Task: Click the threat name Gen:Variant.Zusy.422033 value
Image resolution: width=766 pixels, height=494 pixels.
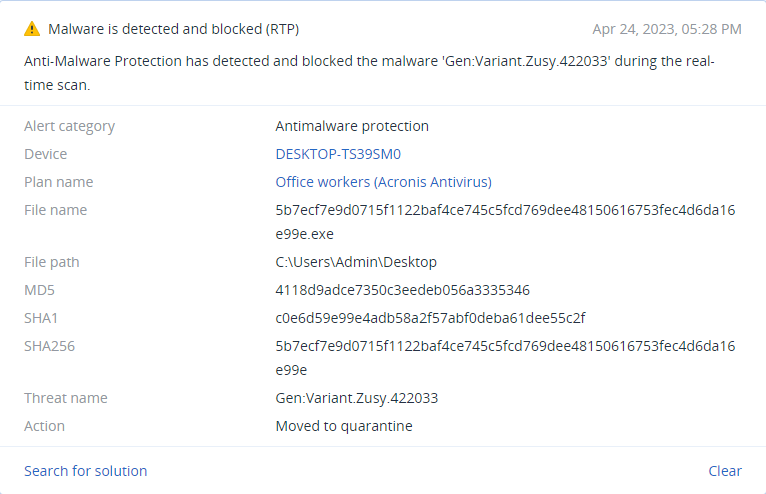Action: (x=357, y=398)
